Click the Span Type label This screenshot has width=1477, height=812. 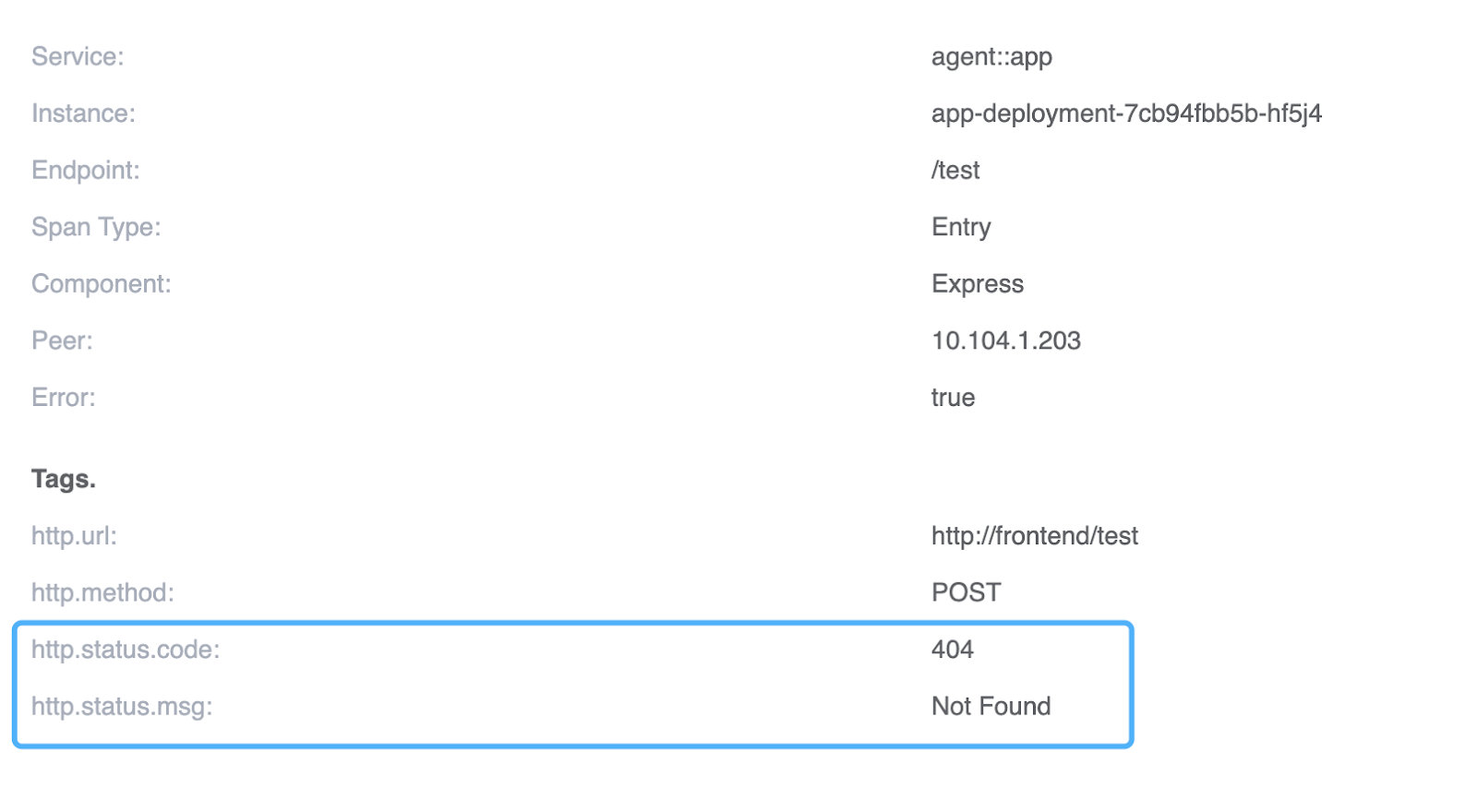pos(96,227)
